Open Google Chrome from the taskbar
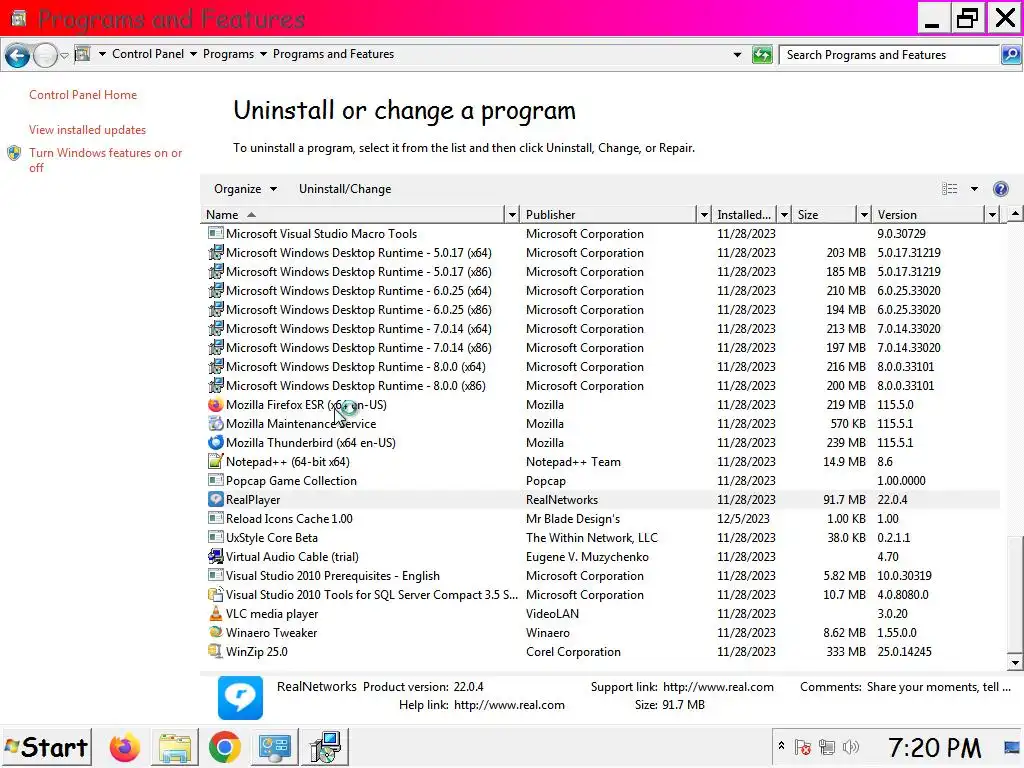Screen dimensions: 1024x768 [x=225, y=748]
